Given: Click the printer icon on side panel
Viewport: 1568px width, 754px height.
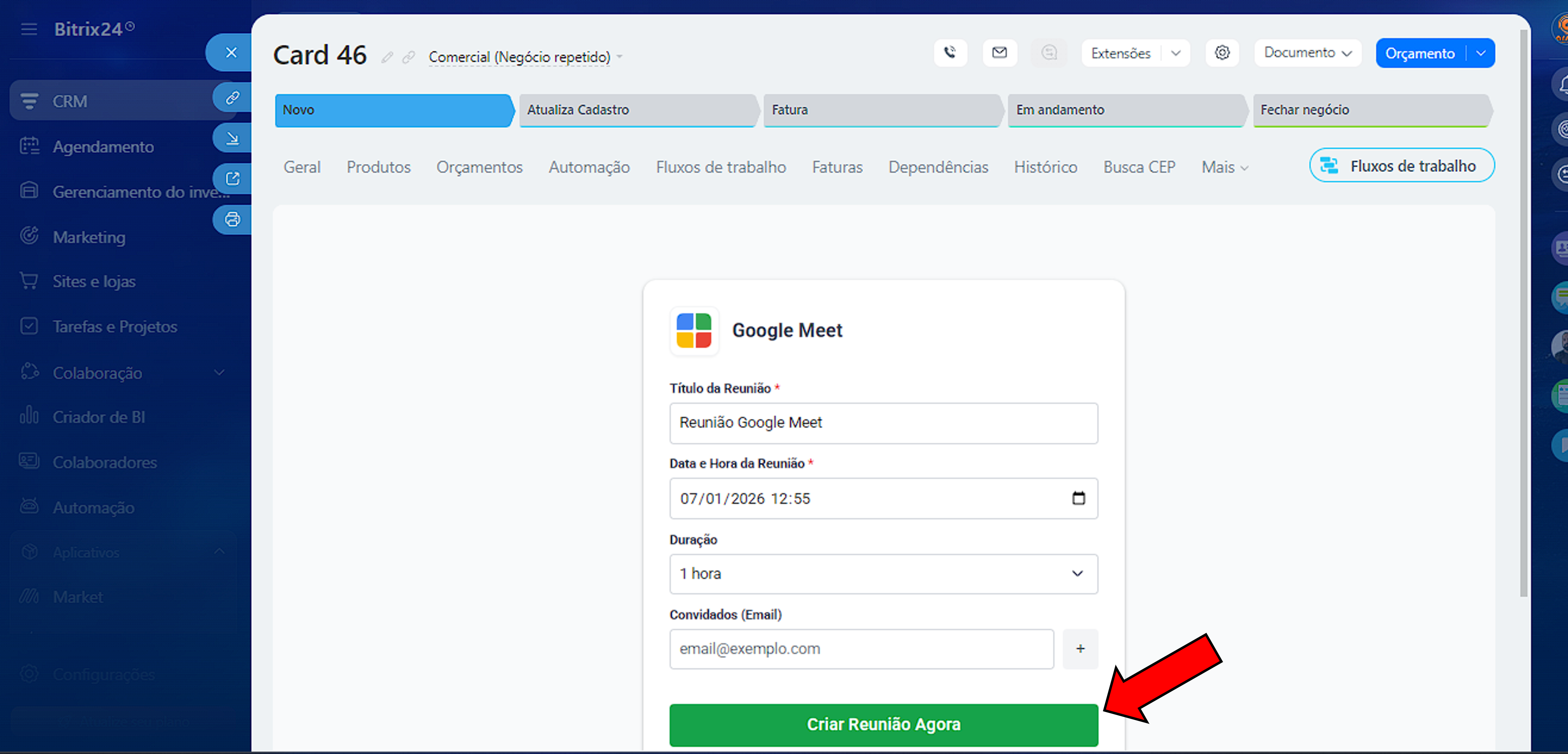Looking at the screenshot, I should click(x=232, y=219).
